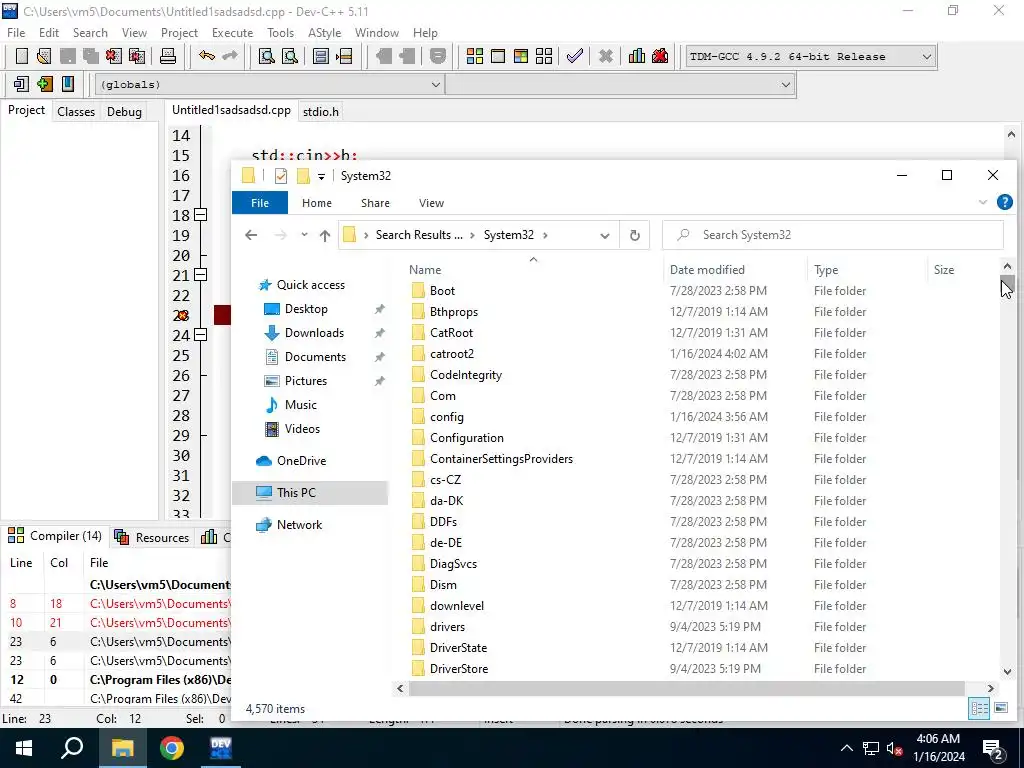This screenshot has height=768, width=1024.
Task: Click the New file icon in Dev-C++ toolbar
Action: tap(22, 56)
